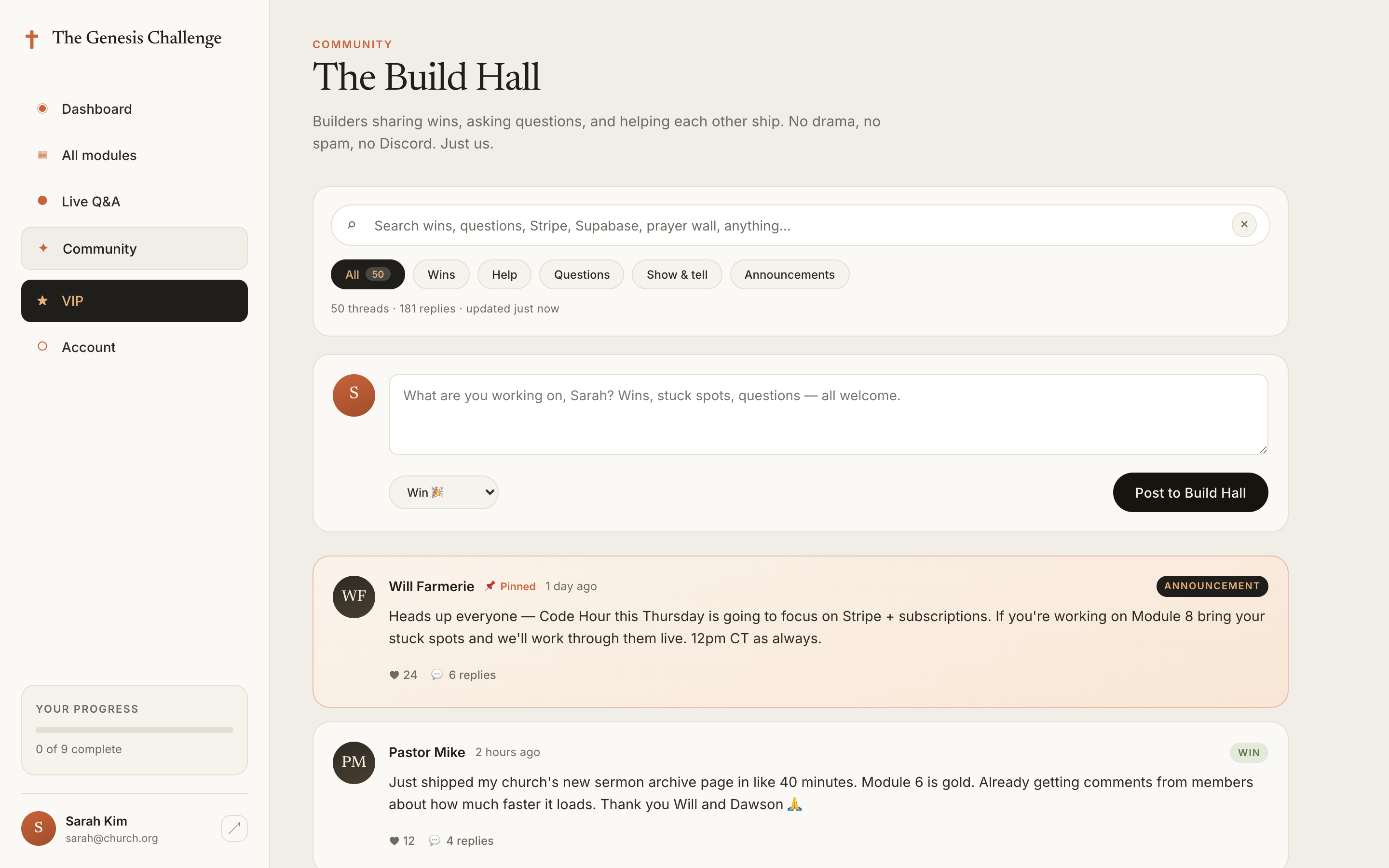Click the magnifying glass in the search bar
This screenshot has width=1389, height=868.
pos(352,225)
